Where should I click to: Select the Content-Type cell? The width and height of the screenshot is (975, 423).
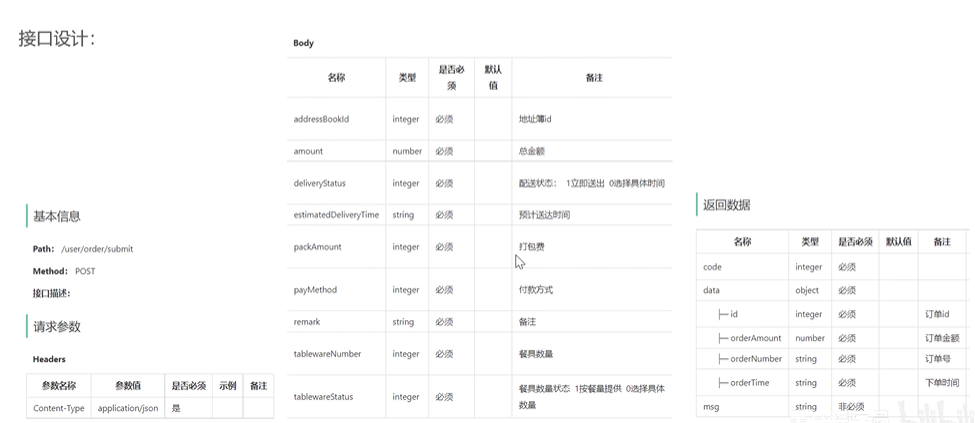58,408
